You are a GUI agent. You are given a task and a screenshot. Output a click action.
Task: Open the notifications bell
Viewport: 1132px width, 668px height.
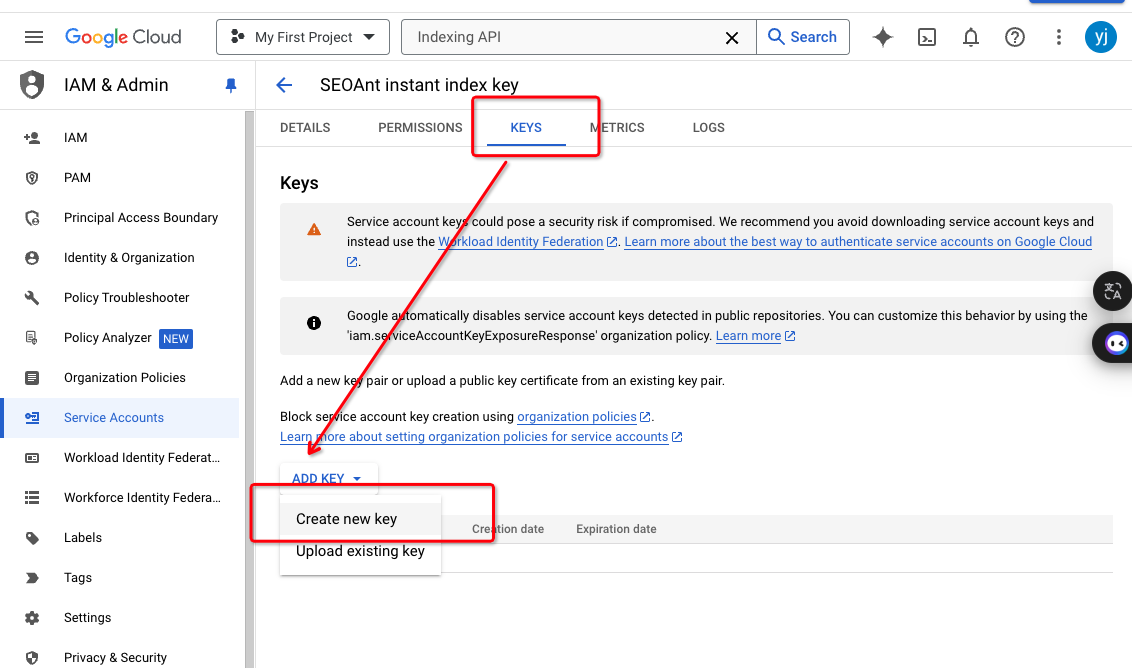click(970, 37)
